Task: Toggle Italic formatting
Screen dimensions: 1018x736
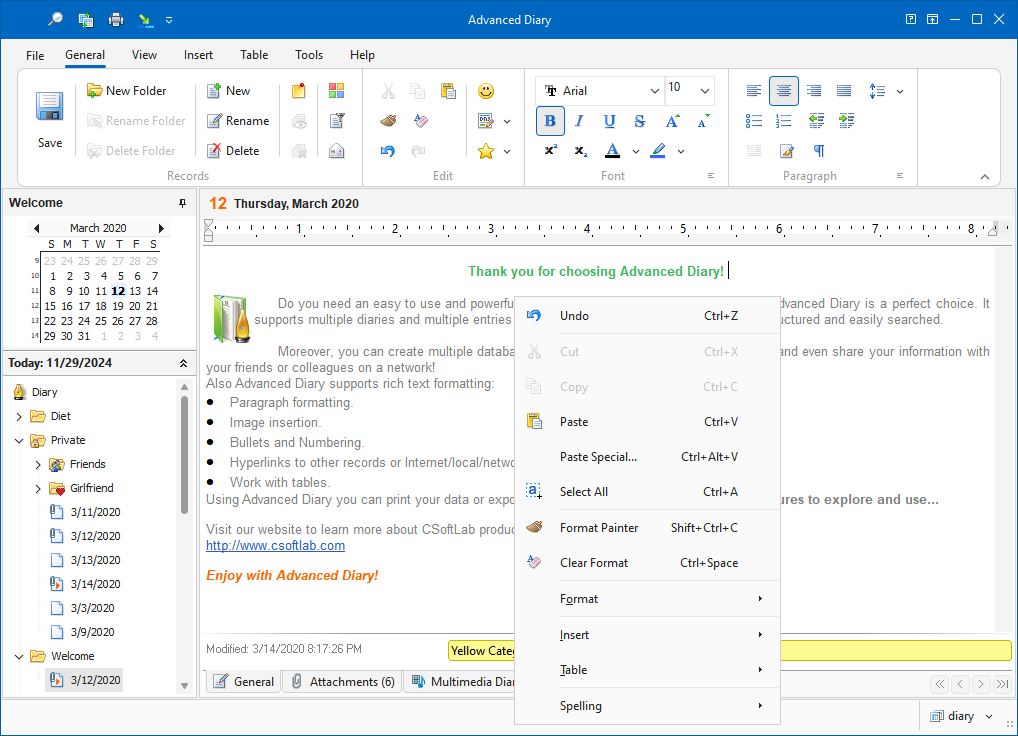Action: [579, 121]
